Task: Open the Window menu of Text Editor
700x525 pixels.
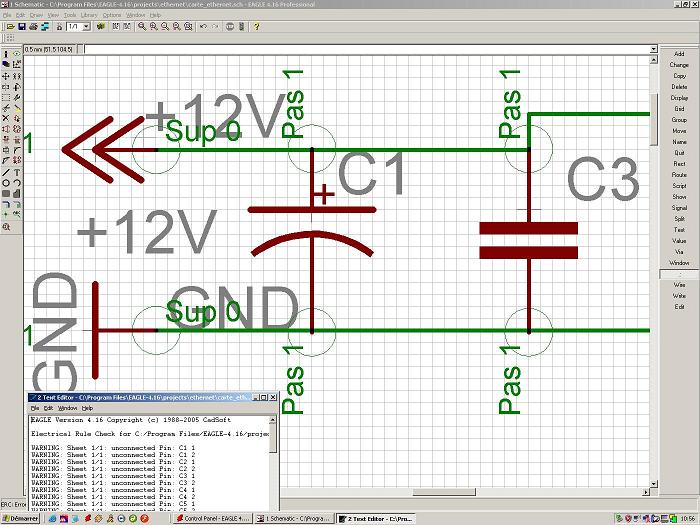Action: 66,409
